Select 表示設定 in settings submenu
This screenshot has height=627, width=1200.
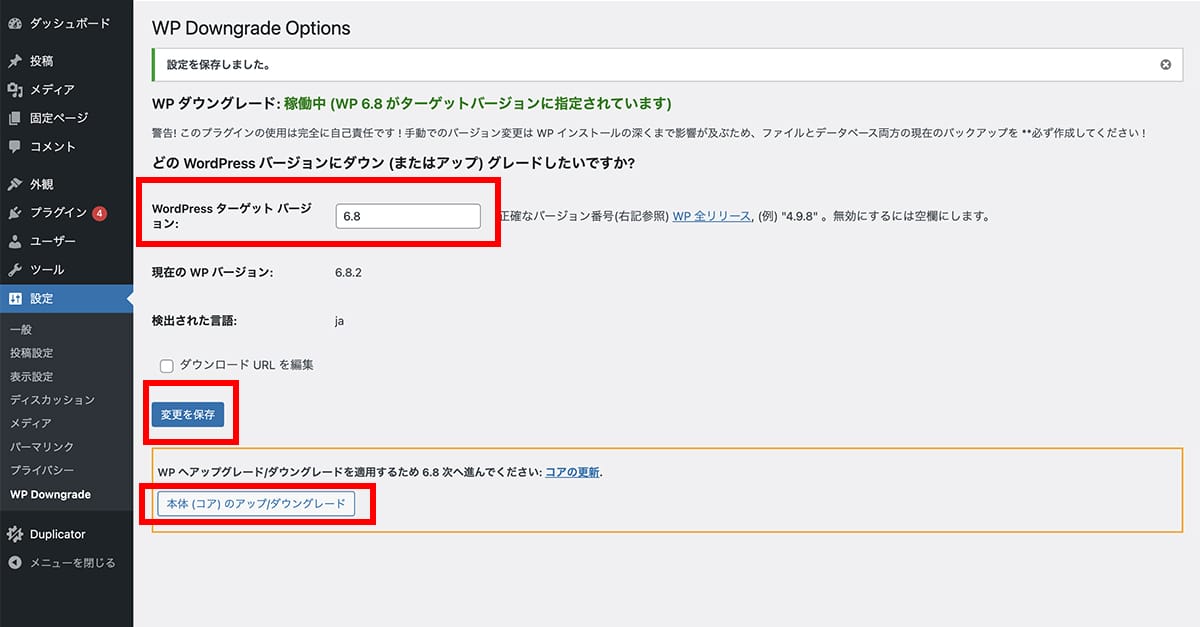pyautogui.click(x=32, y=377)
